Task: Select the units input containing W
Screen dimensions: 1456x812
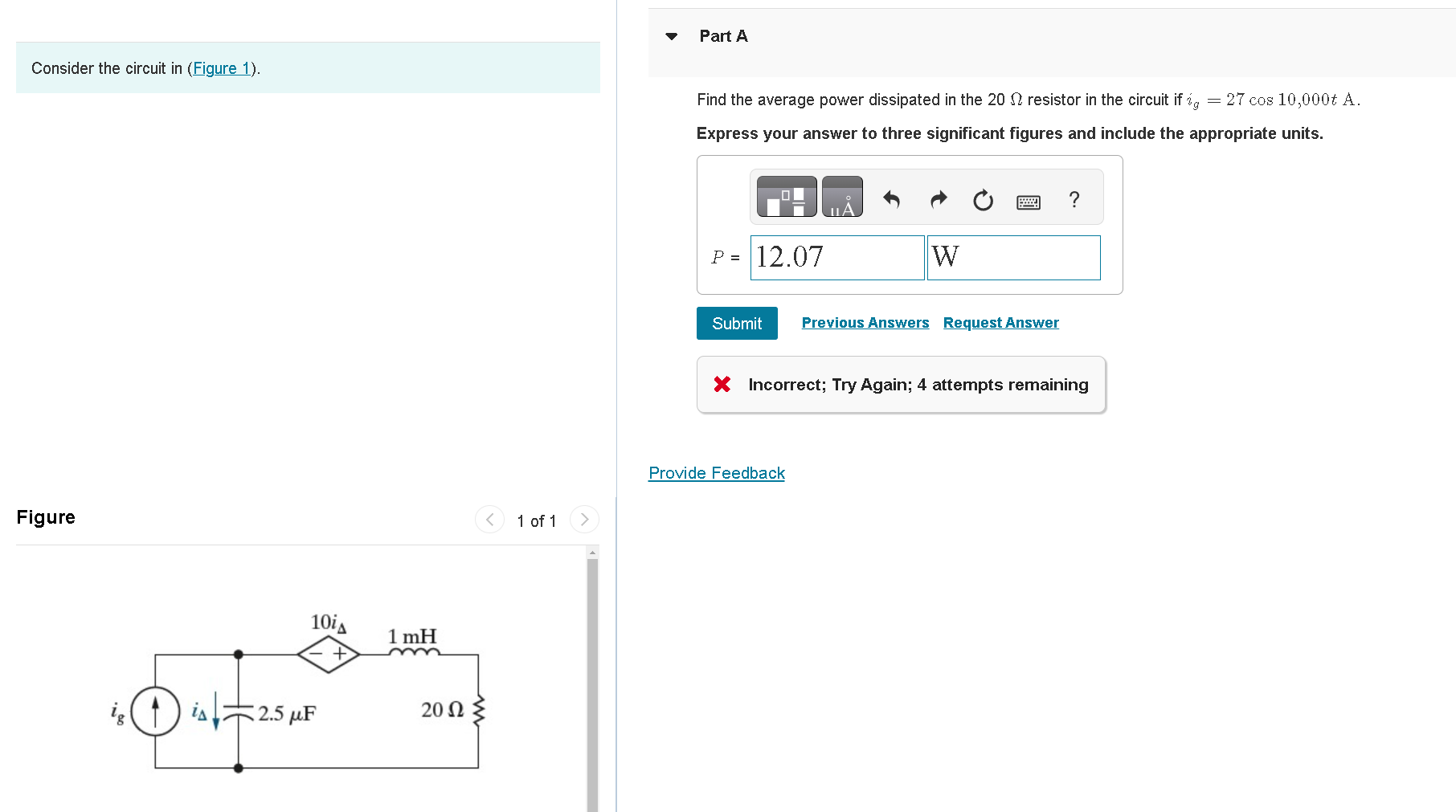Action: tap(1013, 257)
